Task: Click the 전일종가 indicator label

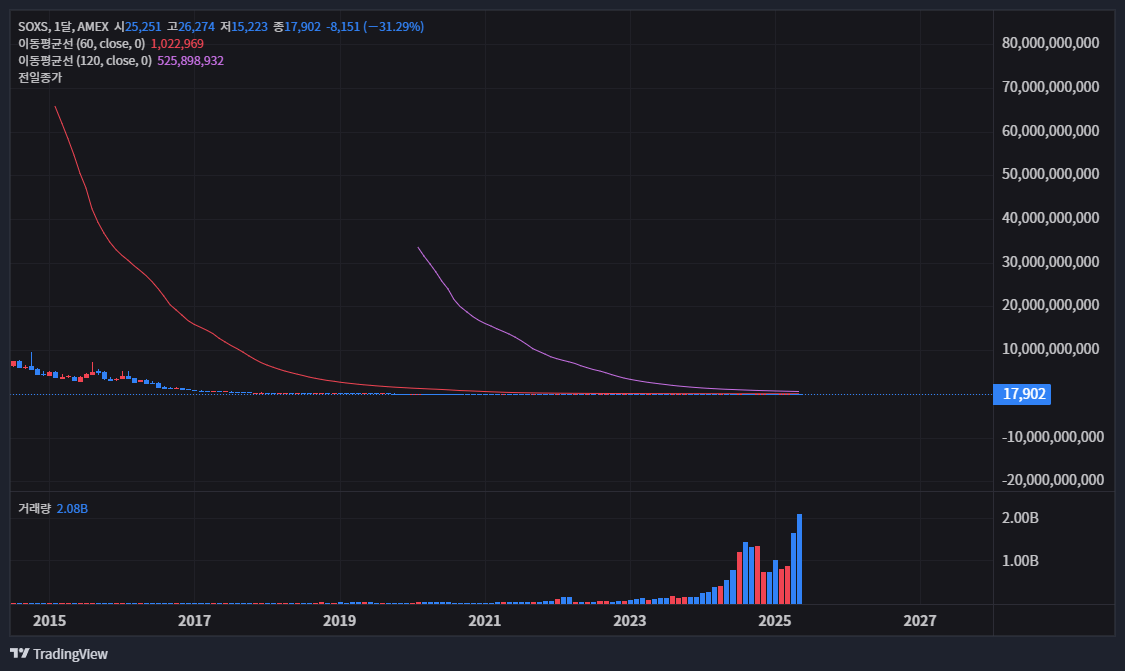Action: point(40,78)
